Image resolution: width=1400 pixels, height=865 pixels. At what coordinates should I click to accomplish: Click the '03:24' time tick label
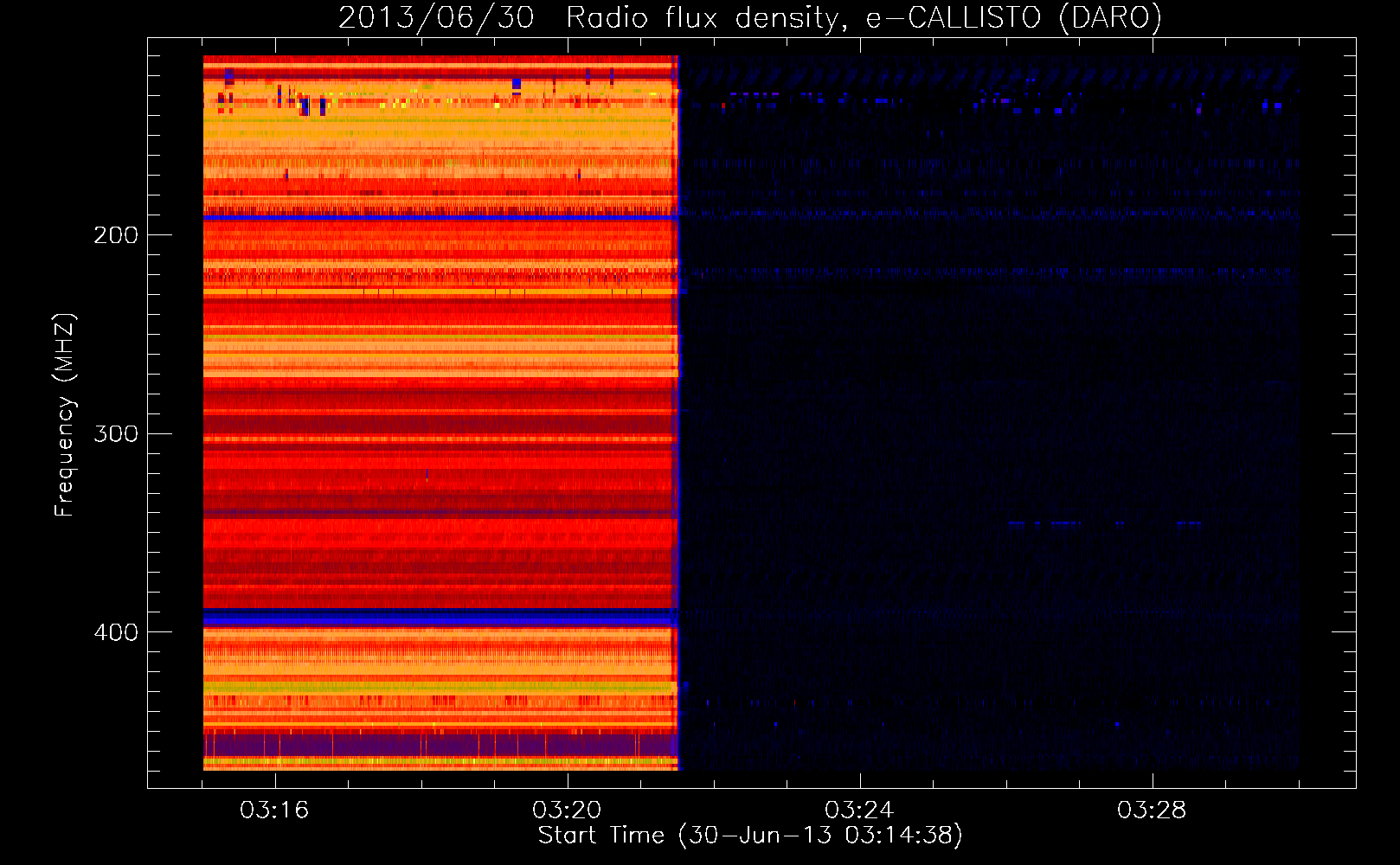tap(859, 810)
